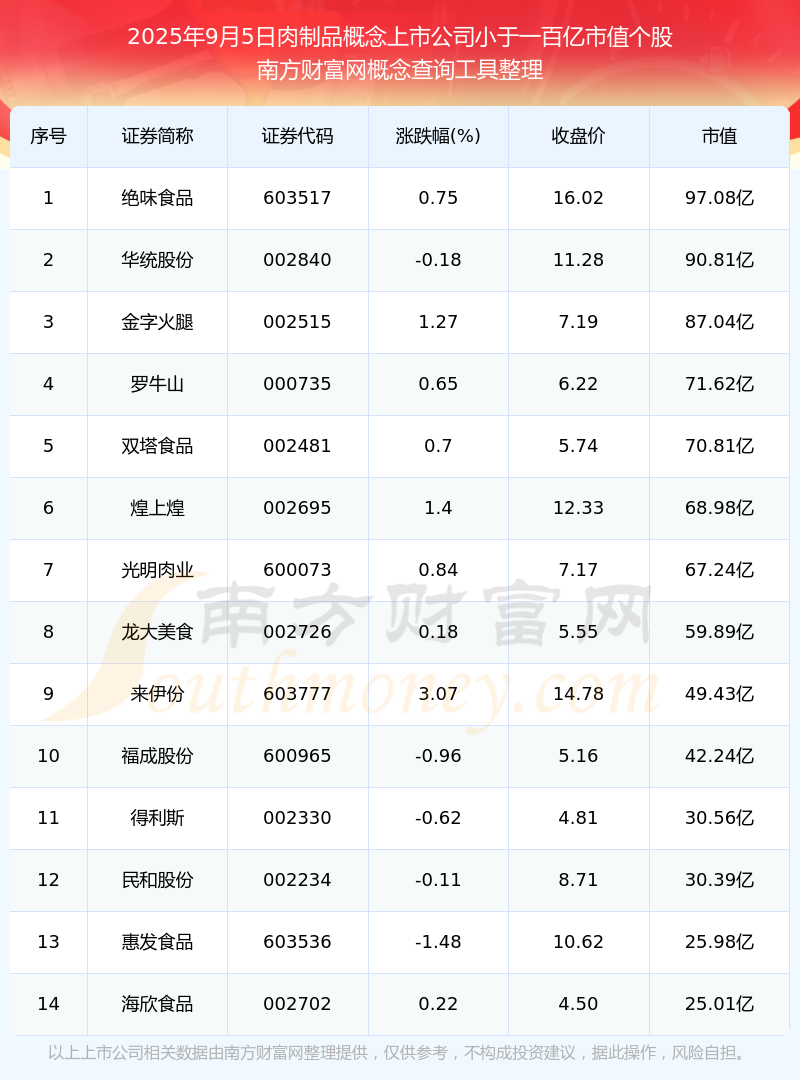Click stock code 000735
Image resolution: width=800 pixels, height=1080 pixels.
pos(298,384)
